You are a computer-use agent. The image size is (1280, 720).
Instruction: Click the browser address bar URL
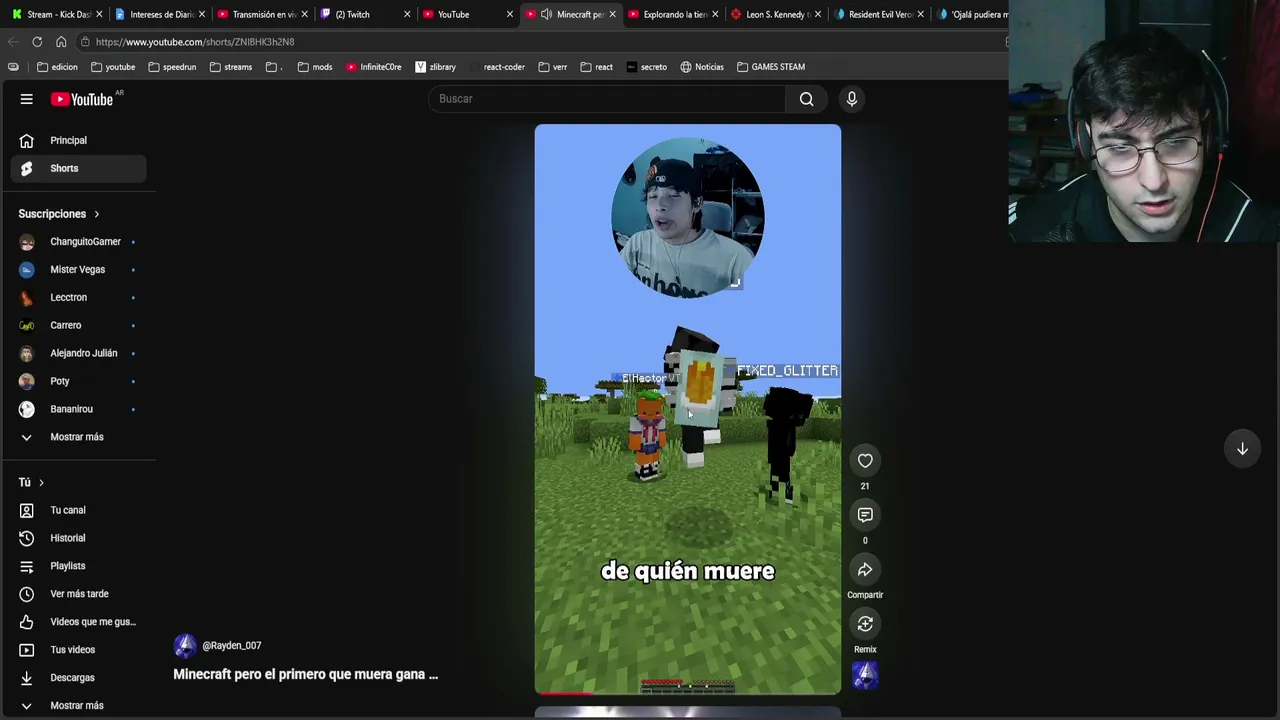(x=195, y=42)
